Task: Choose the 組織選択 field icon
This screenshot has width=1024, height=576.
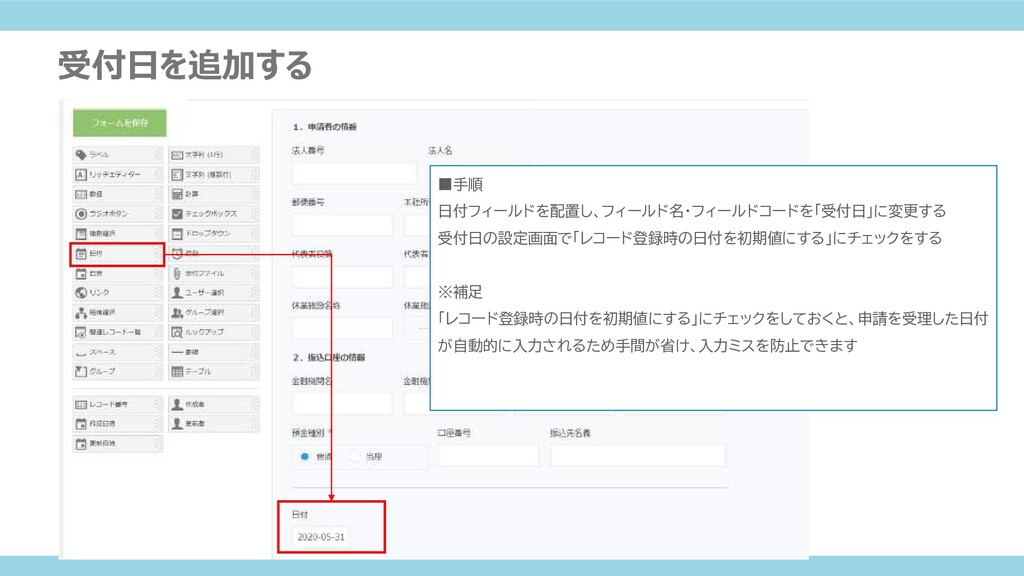Action: (81, 312)
